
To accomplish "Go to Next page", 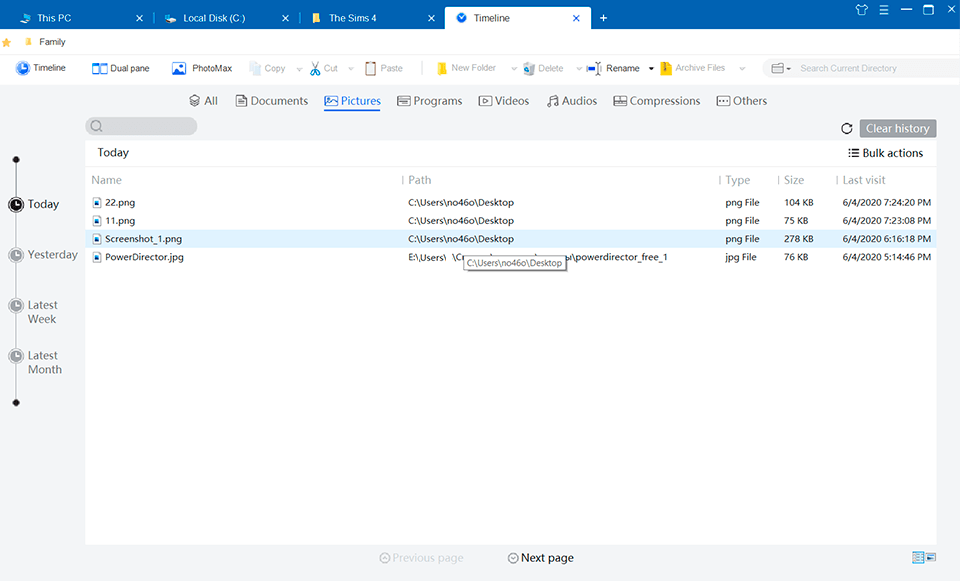I will tap(540, 558).
